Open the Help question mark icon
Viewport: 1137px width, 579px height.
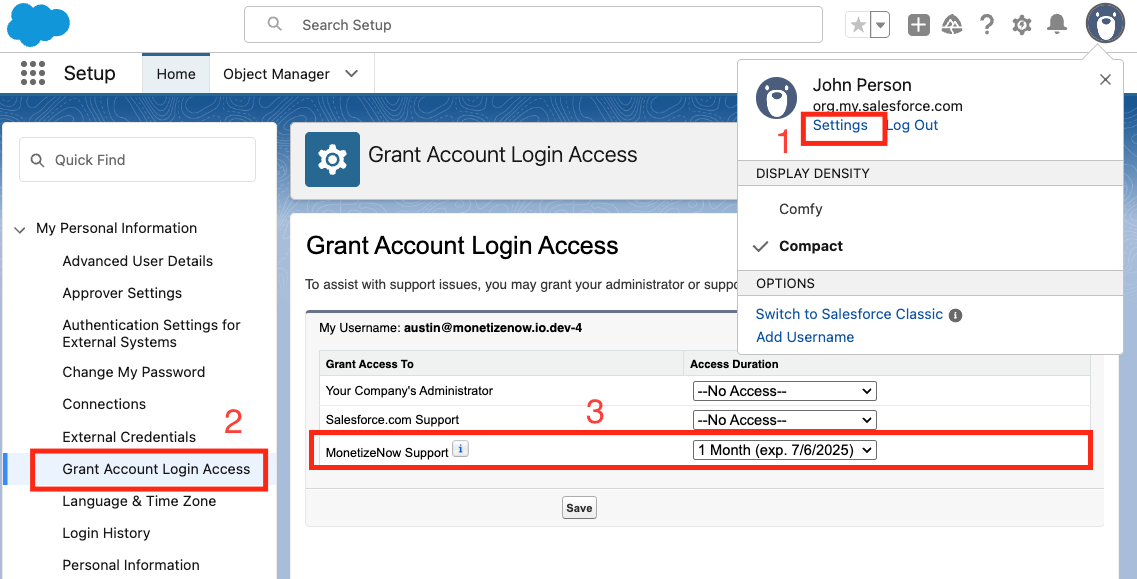pyautogui.click(x=986, y=25)
